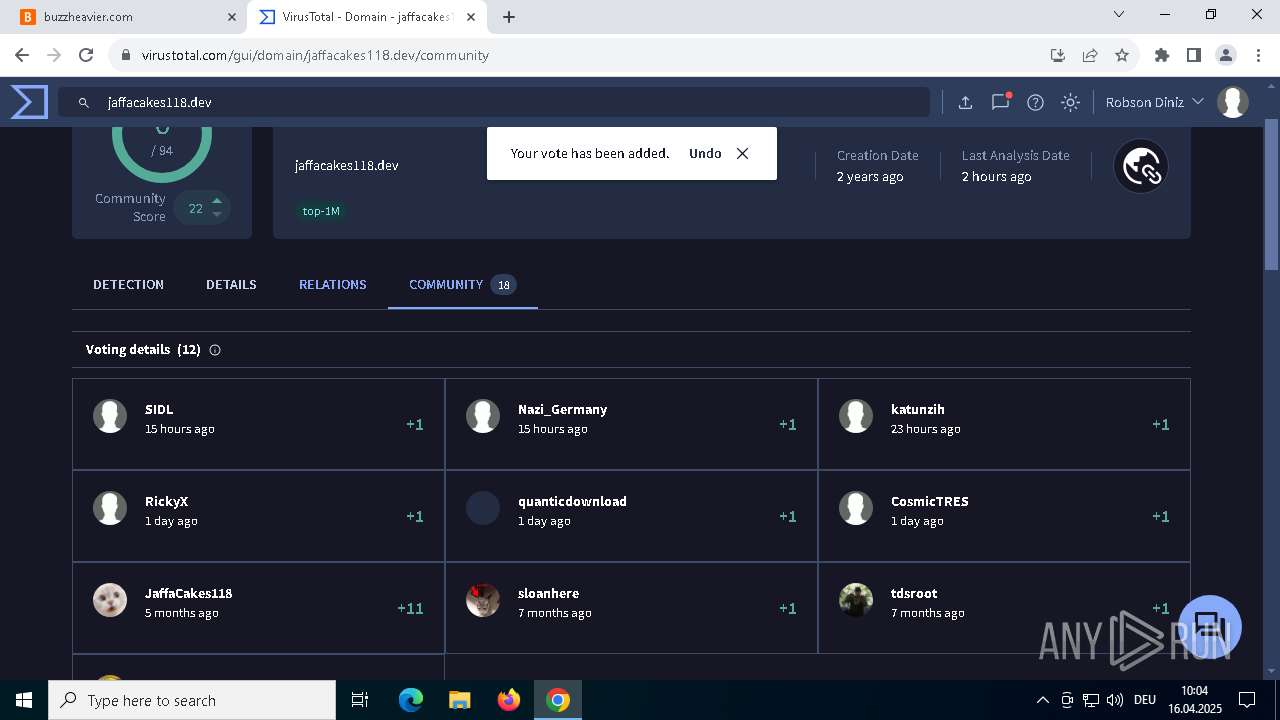Click the taskbar search box
The height and width of the screenshot is (720, 1280).
coord(192,700)
